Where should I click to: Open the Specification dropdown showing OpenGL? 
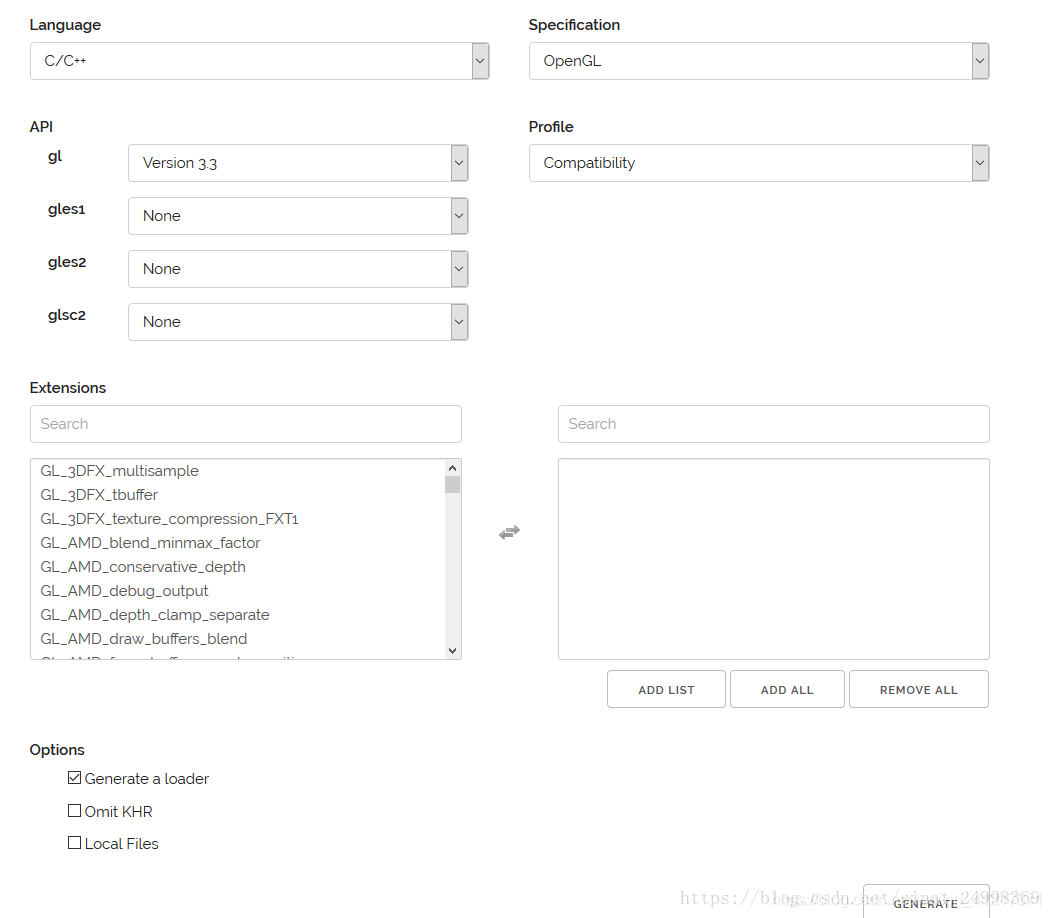click(759, 61)
